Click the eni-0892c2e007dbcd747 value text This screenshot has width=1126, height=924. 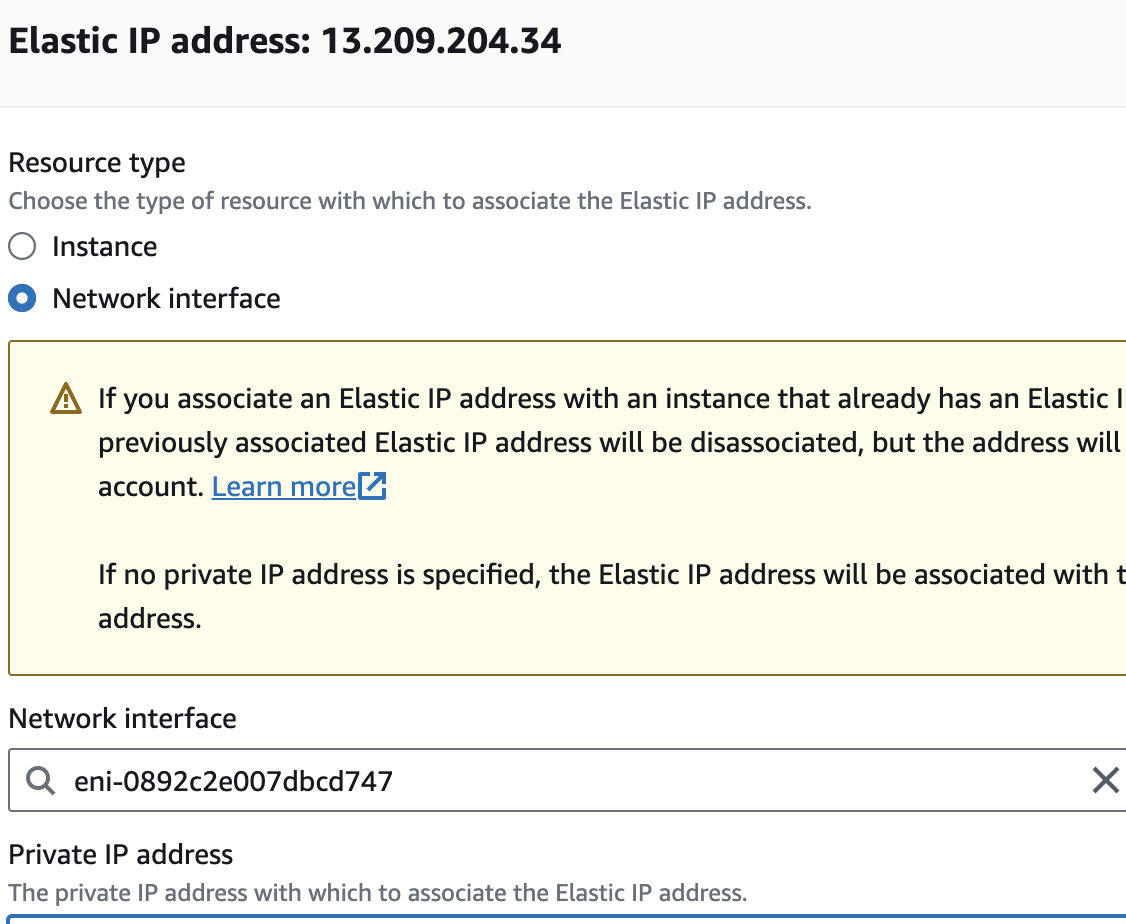click(x=233, y=780)
